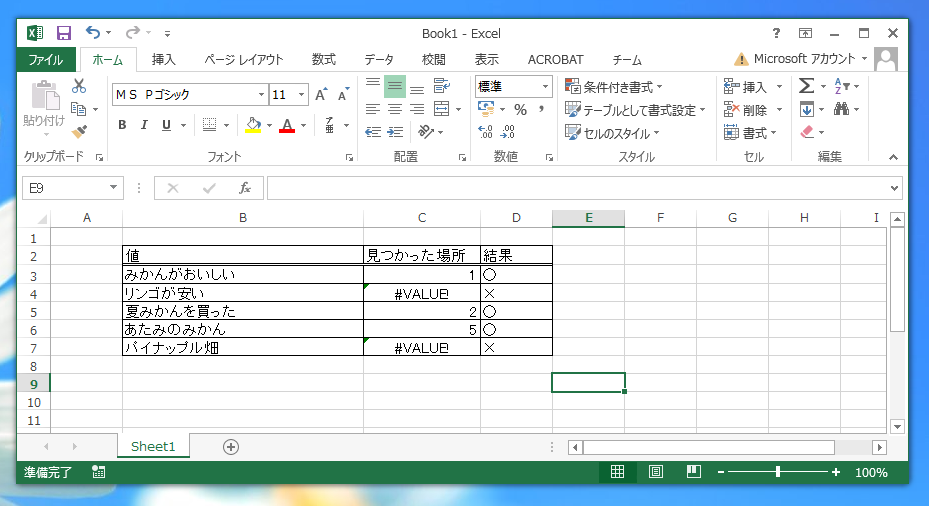Increase font size with large A icon
This screenshot has height=506, width=929.
tap(321, 95)
